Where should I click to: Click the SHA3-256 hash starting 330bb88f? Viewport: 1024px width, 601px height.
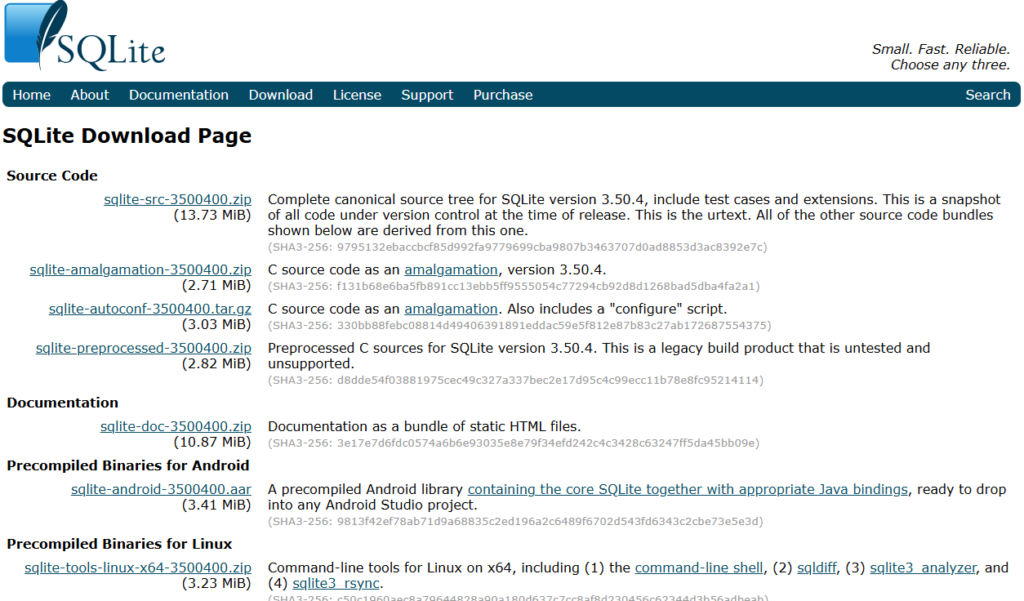[519, 325]
